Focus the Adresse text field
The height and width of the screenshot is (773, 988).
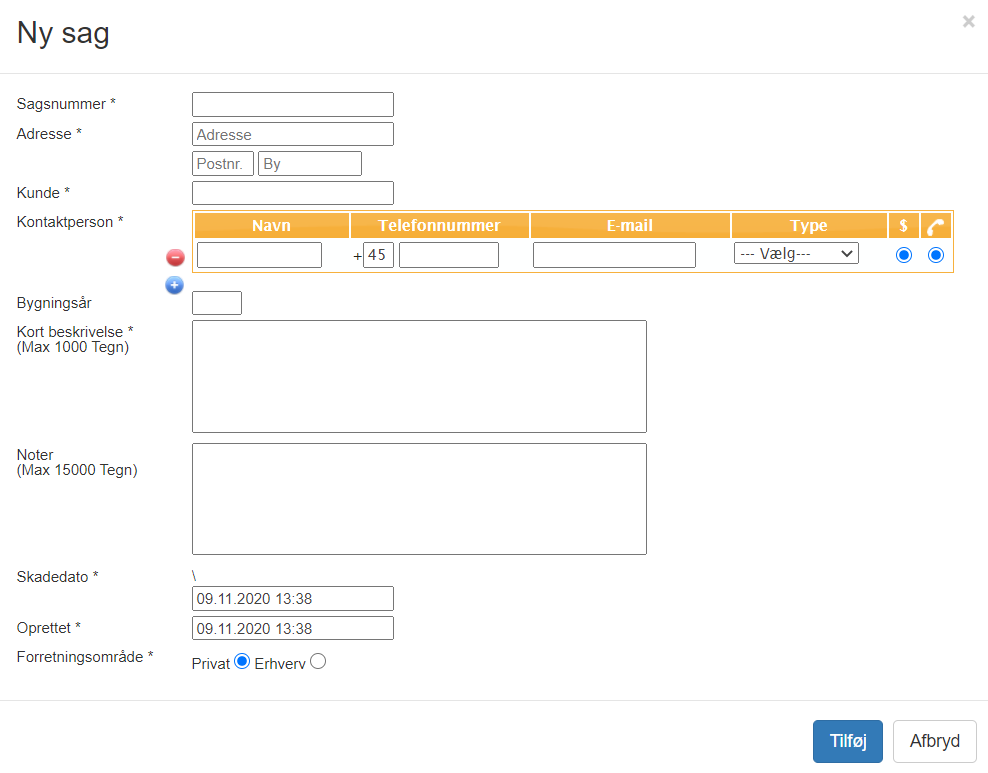point(293,134)
